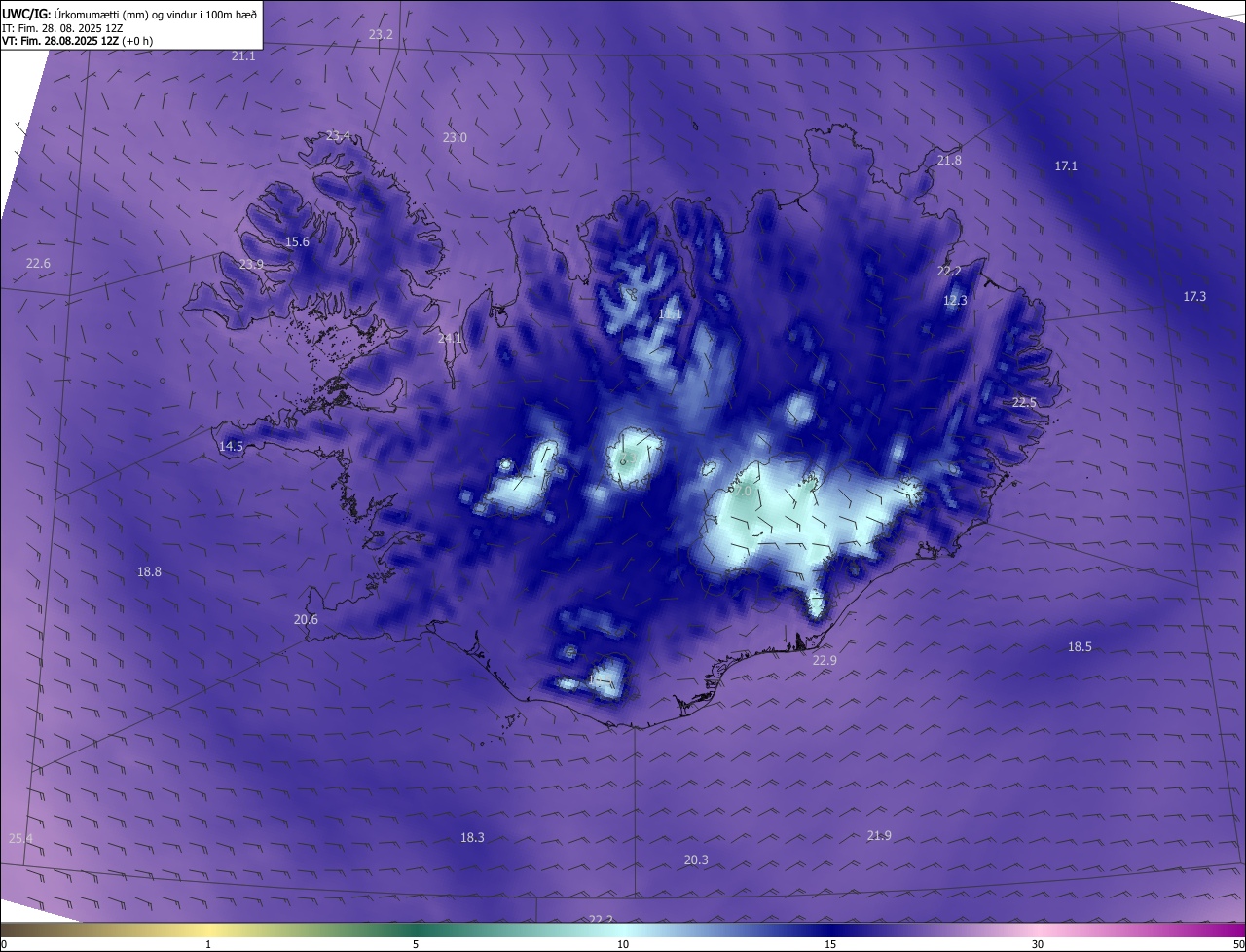Click the 23.0 value label
1246x952 pixels.
coord(455,138)
